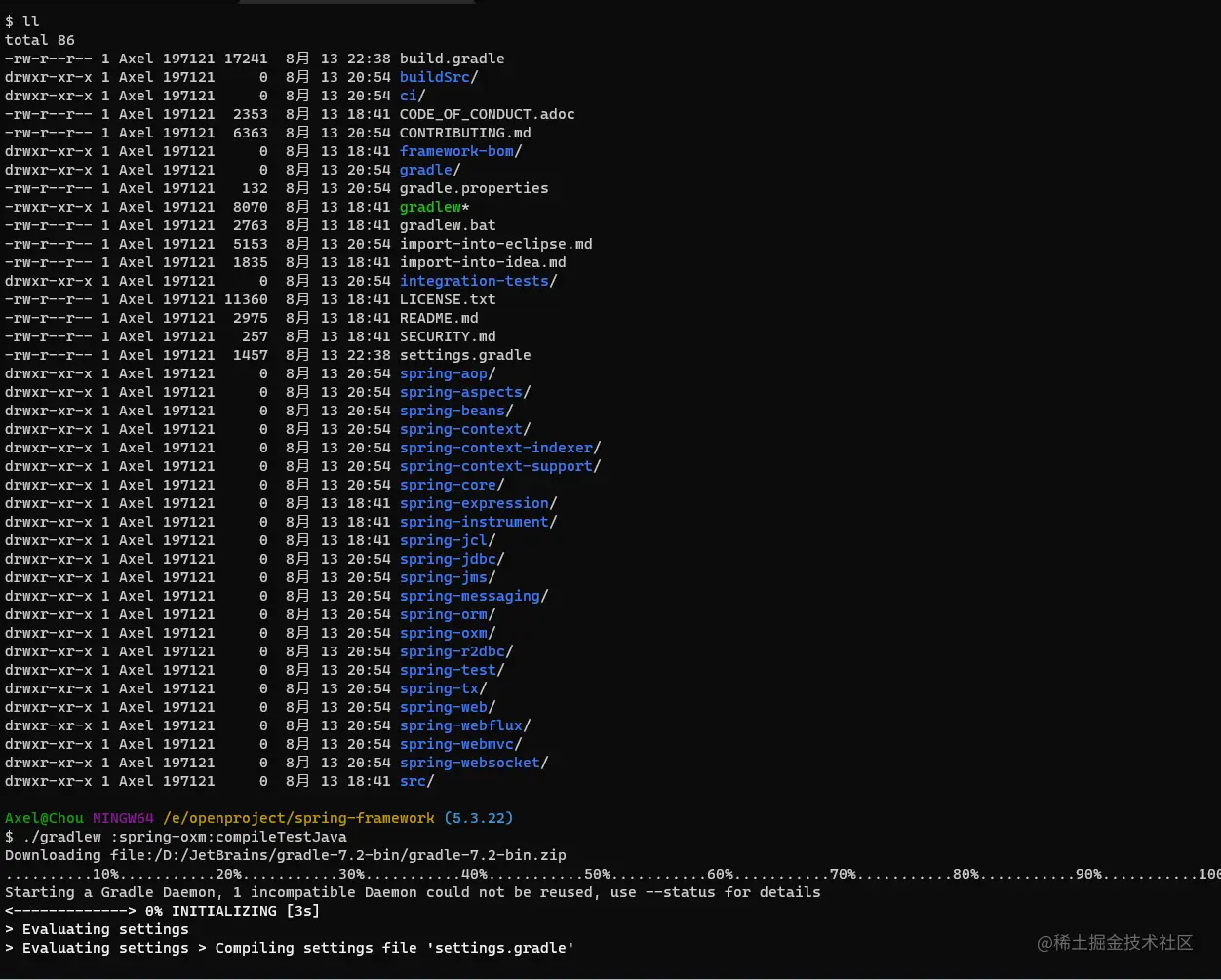Click the 11360 size value of LICENSE.txt

(246, 299)
